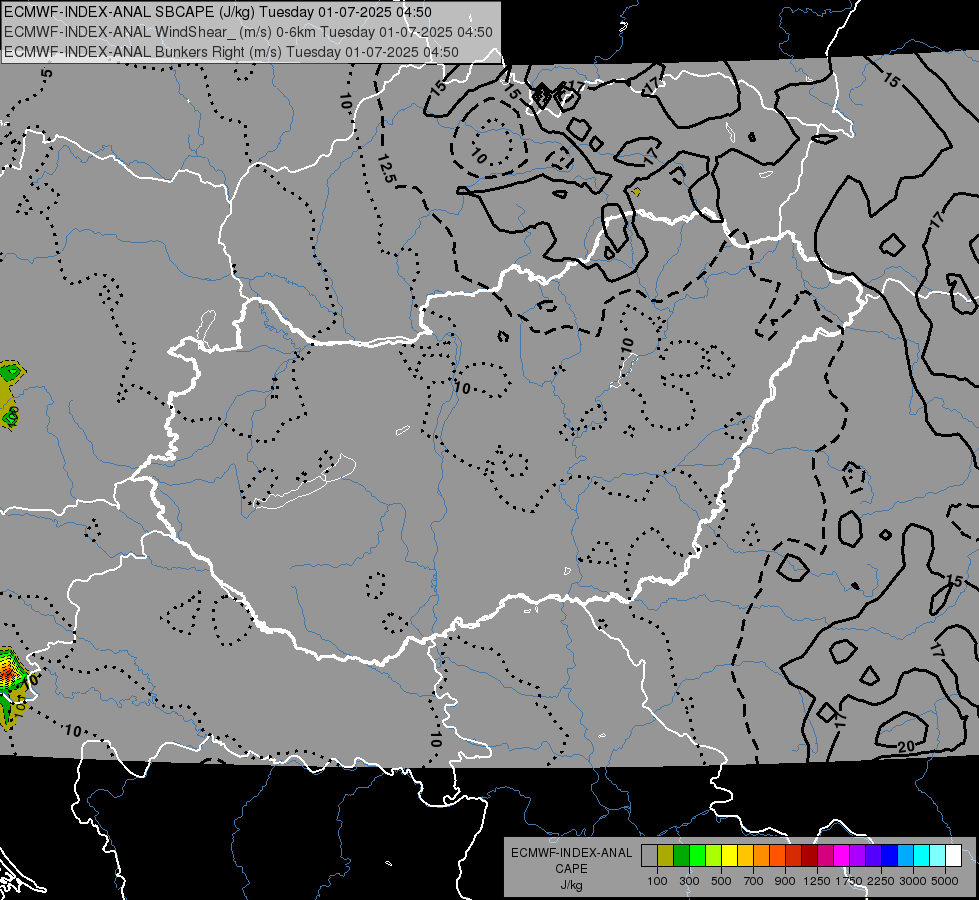Select the dark red swatch in the CAPE legend
The height and width of the screenshot is (900, 979).
pos(809,856)
